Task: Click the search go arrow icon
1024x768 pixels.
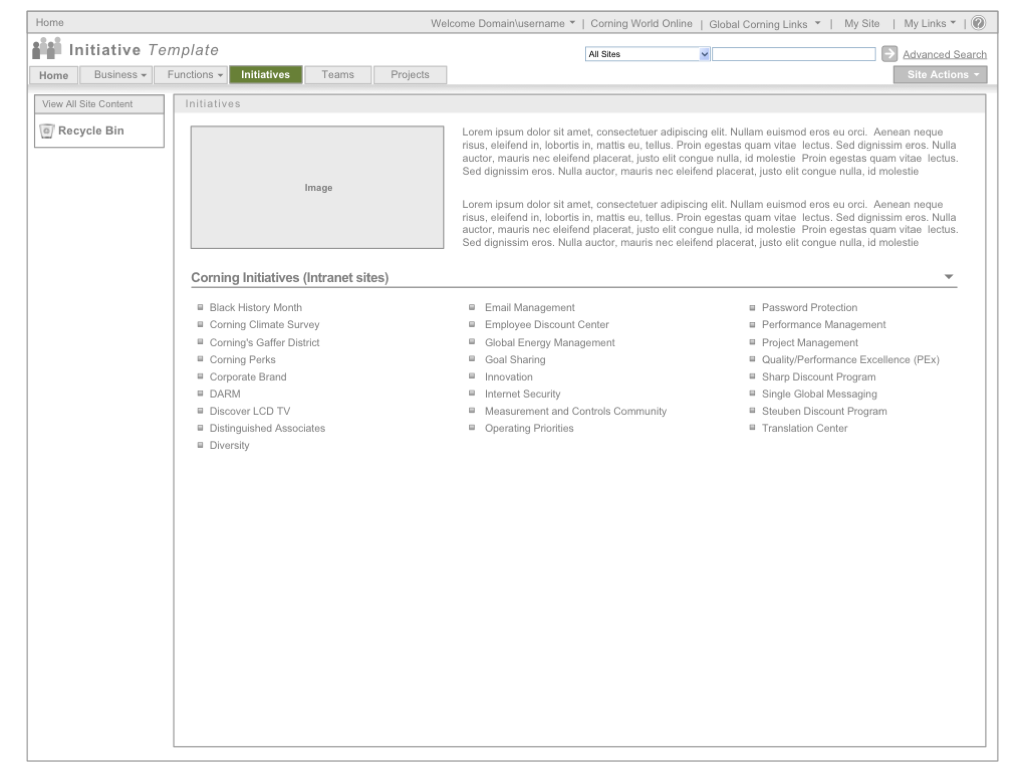Action: [889, 54]
